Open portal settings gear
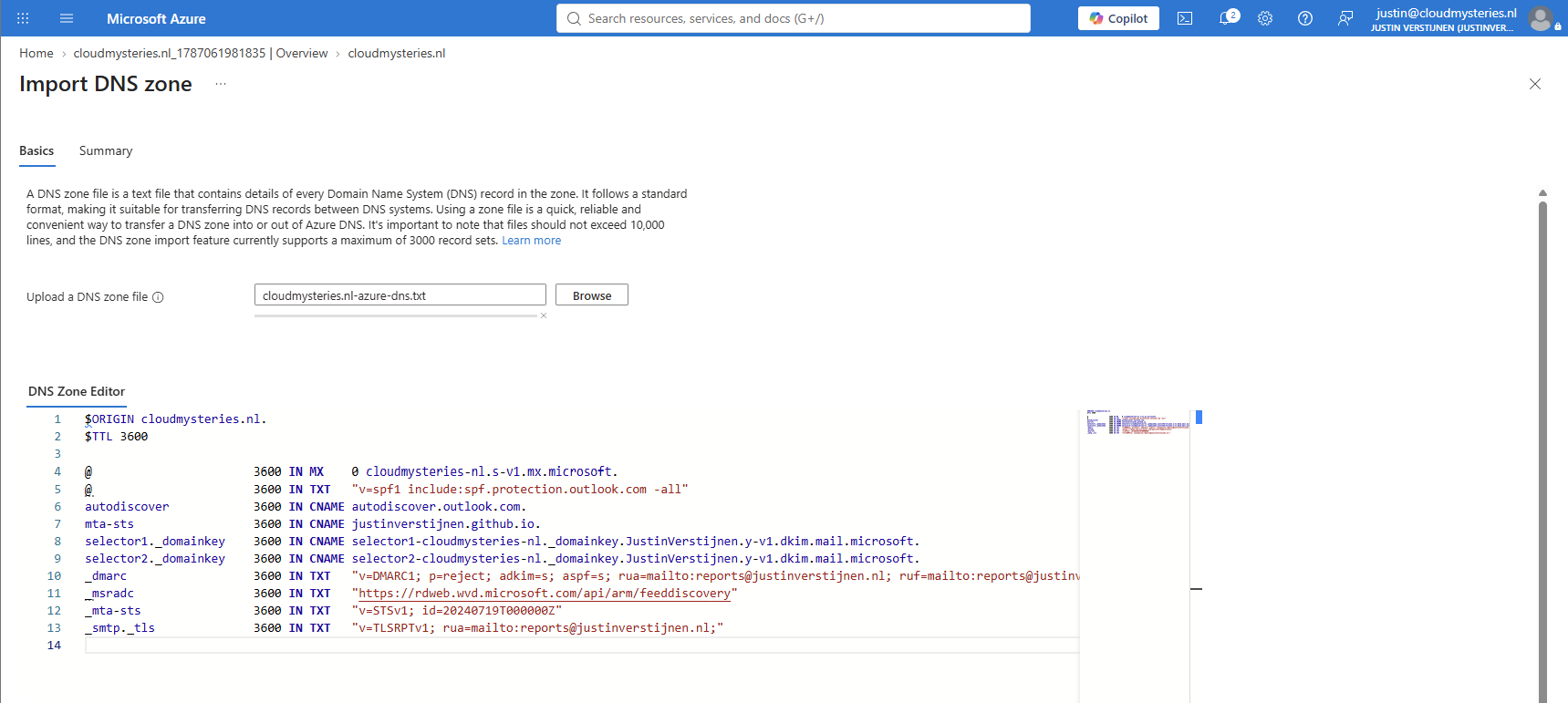The width and height of the screenshot is (1568, 703). click(x=1265, y=18)
